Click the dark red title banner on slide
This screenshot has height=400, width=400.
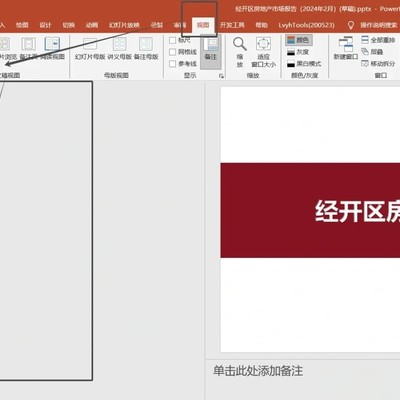[310, 210]
